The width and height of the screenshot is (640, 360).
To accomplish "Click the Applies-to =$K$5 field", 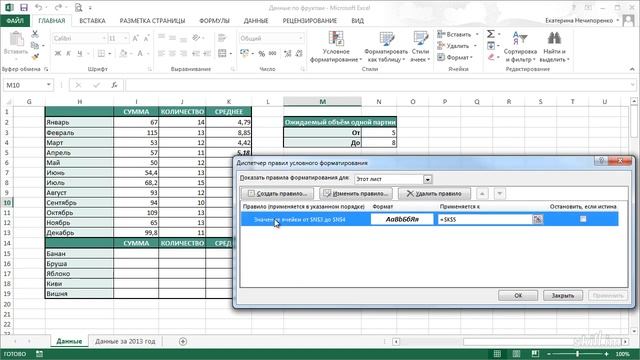I will point(485,220).
